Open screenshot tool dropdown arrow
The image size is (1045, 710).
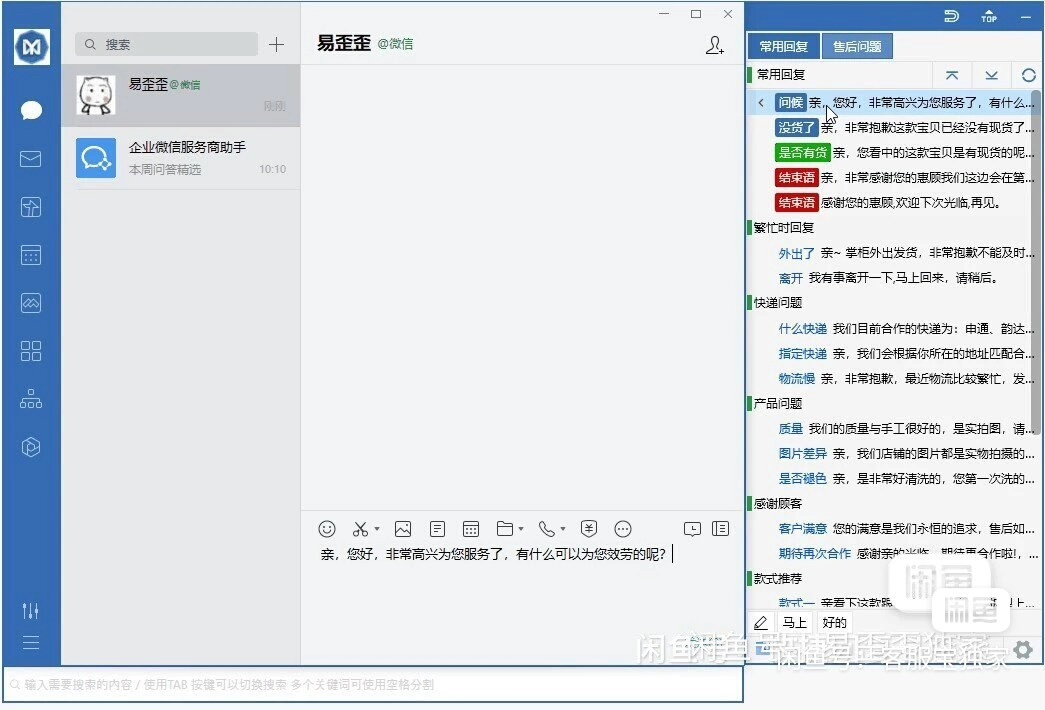point(377,529)
